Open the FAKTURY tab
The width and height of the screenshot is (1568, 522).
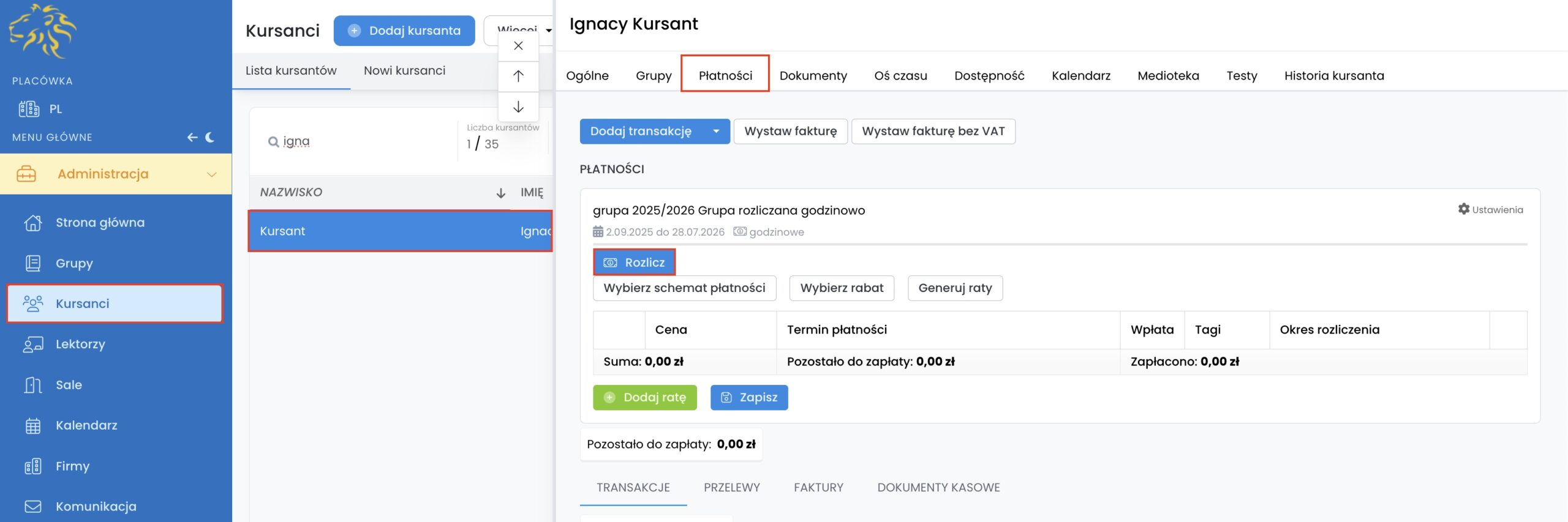818,488
